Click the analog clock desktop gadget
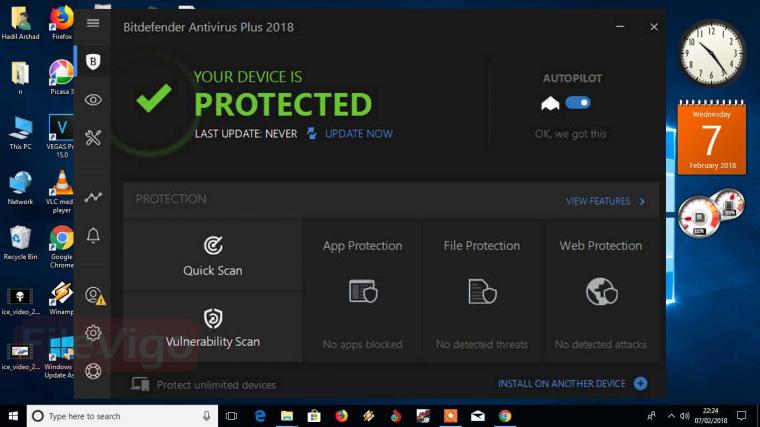 click(x=712, y=53)
